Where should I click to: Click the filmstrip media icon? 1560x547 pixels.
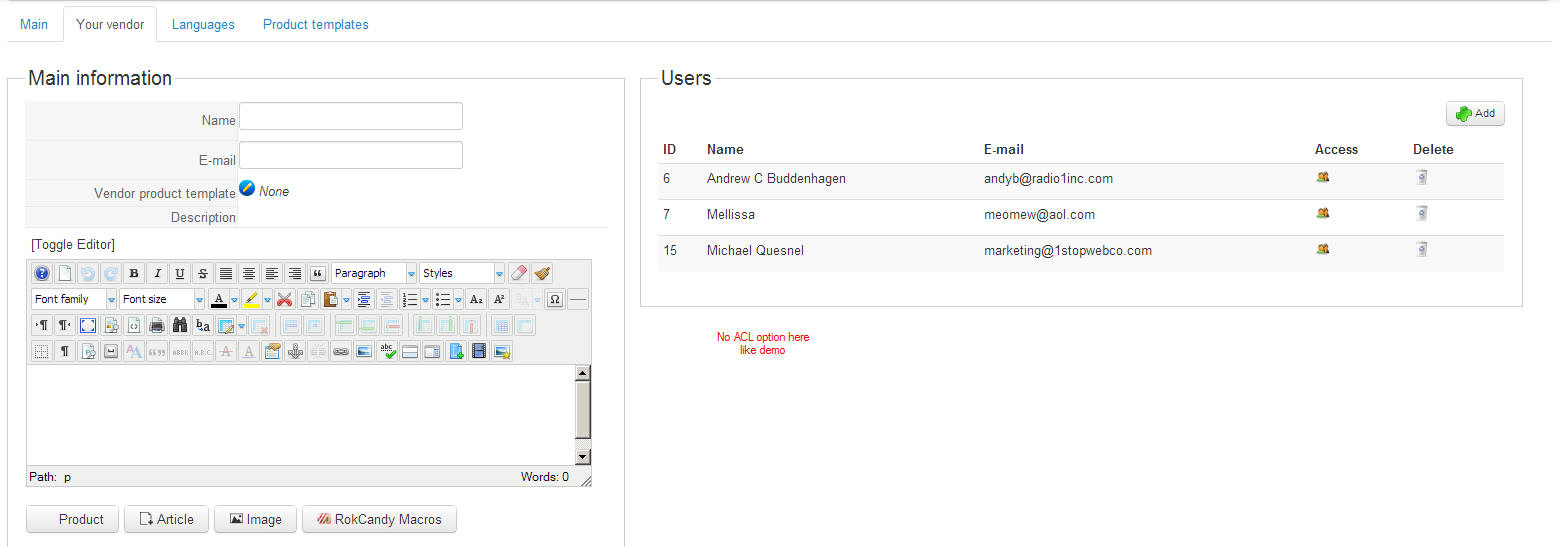(479, 351)
